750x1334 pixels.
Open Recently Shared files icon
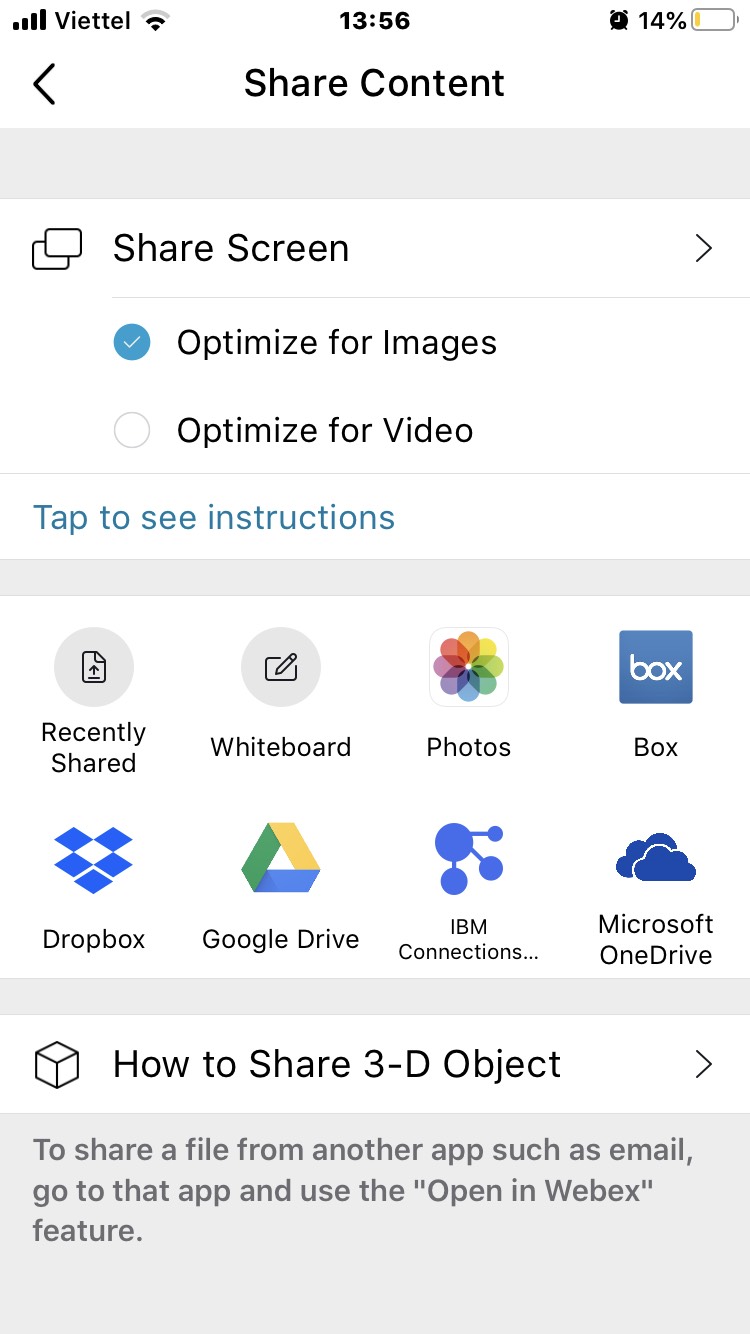pos(93,667)
